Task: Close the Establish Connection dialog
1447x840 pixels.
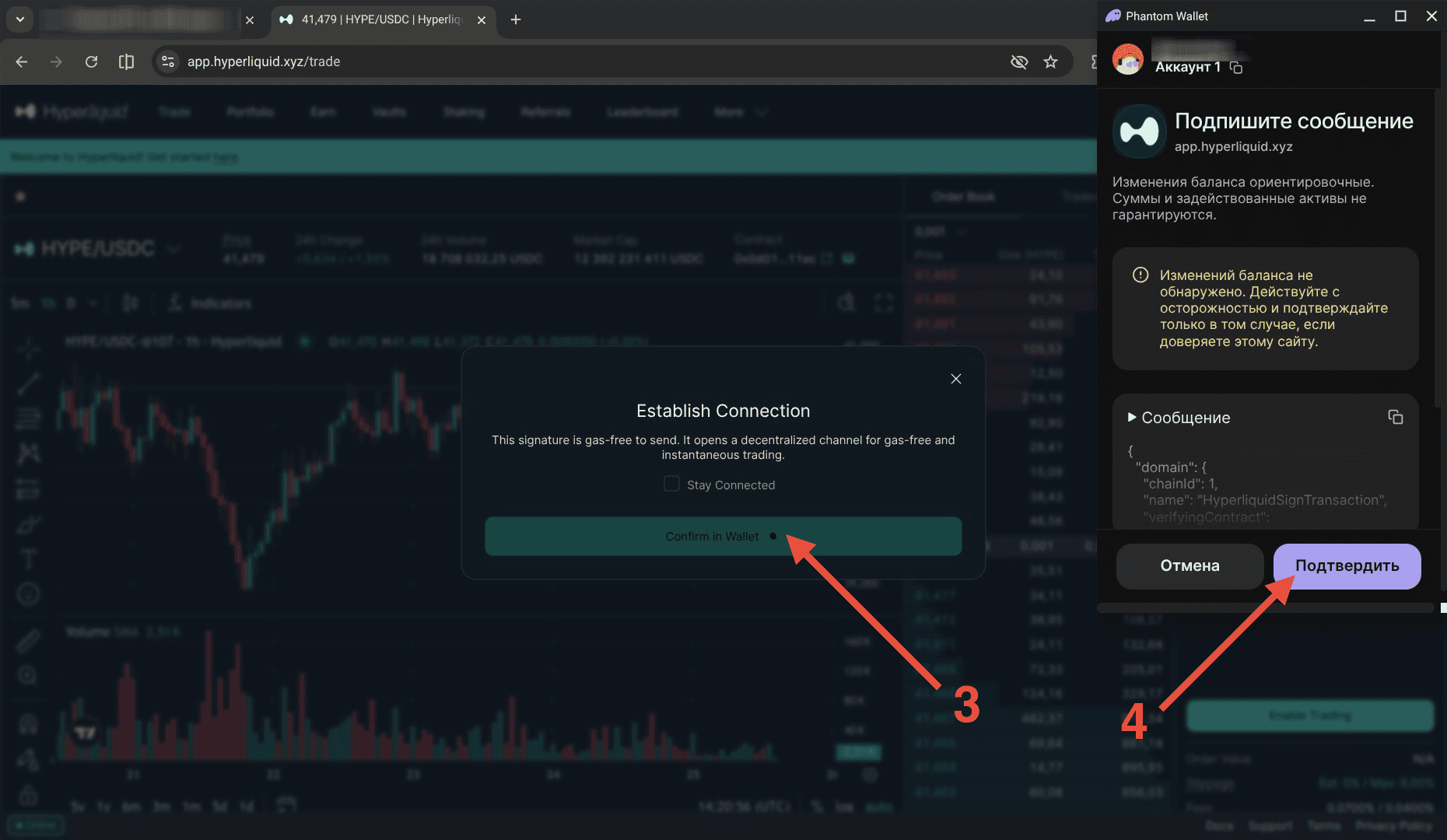Action: click(x=956, y=379)
